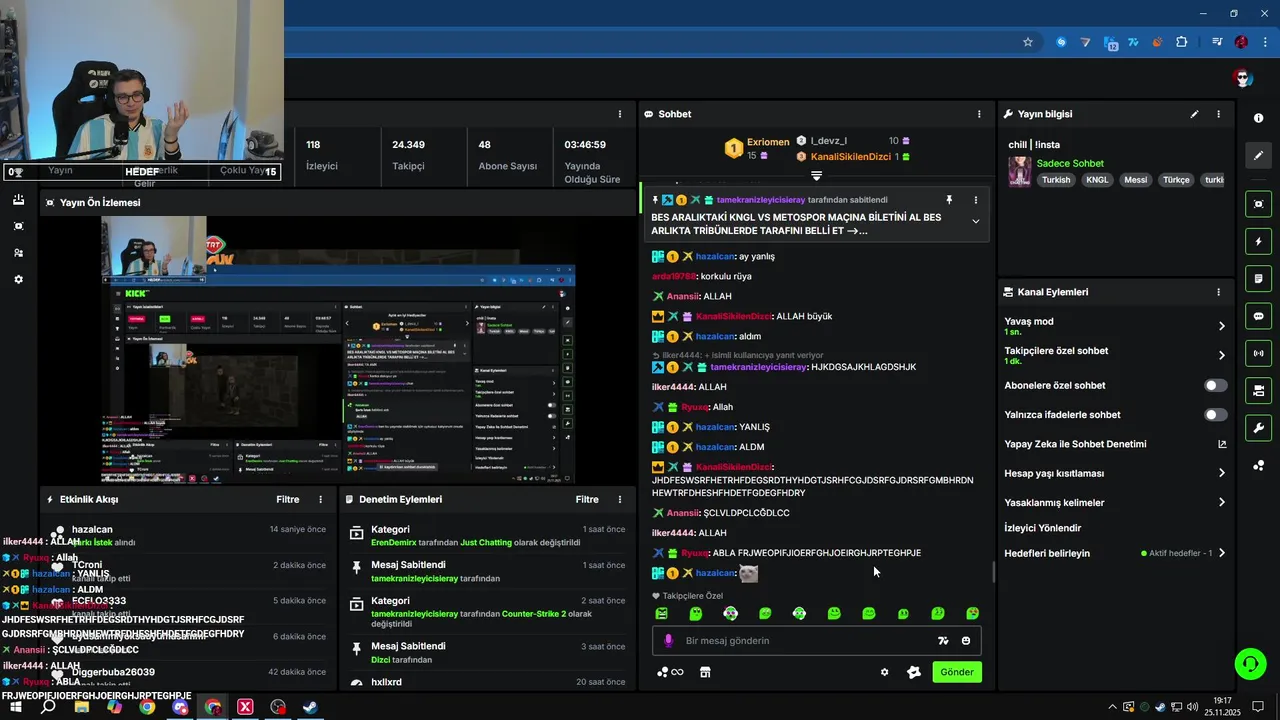Select the broadcast signal icon in right sidebar
The height and width of the screenshot is (720, 1280).
[x=1258, y=353]
